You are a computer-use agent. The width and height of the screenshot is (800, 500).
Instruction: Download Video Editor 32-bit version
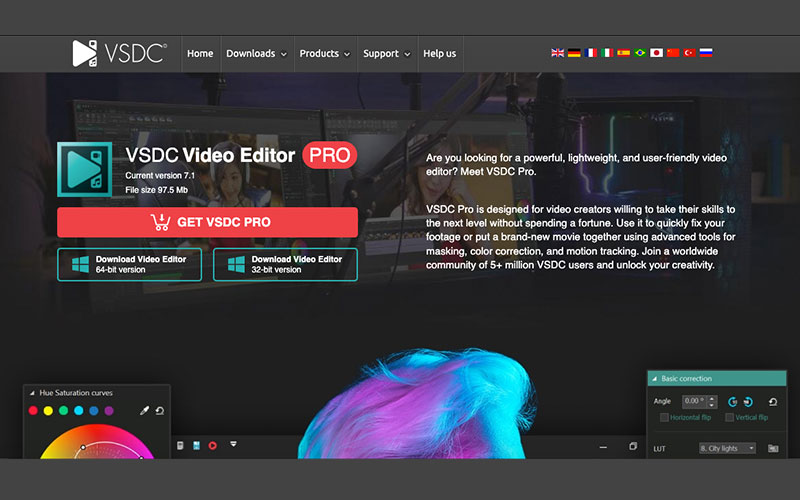(285, 264)
